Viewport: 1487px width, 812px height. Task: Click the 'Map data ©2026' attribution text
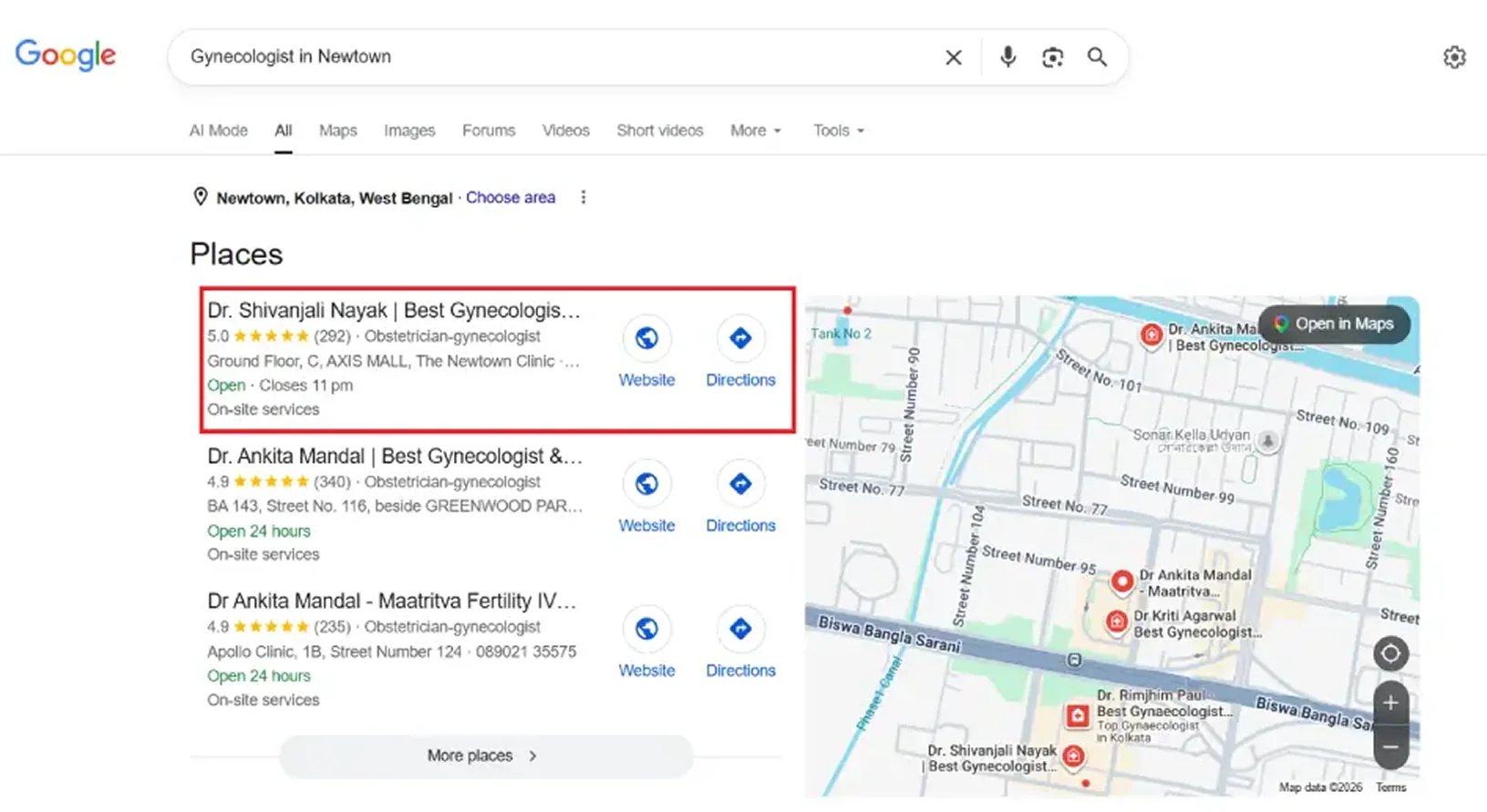1320,787
